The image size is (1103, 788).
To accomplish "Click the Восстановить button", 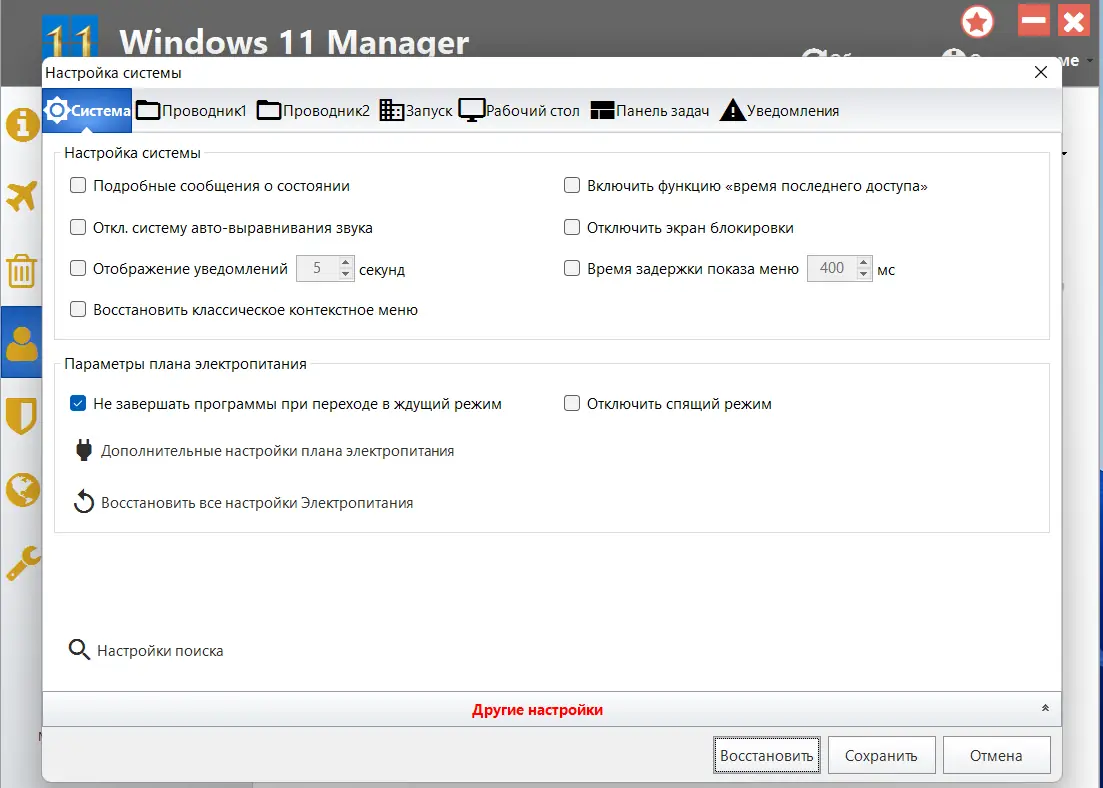I will tap(767, 756).
